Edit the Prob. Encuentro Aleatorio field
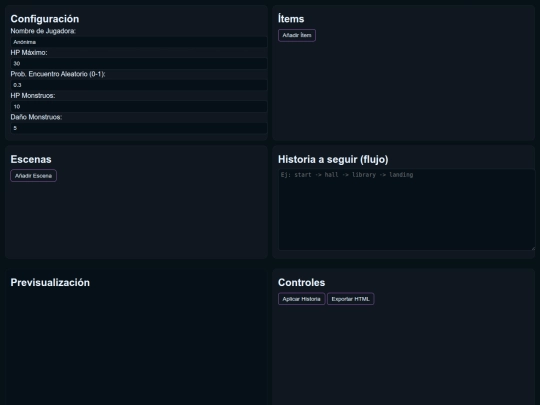The width and height of the screenshot is (540, 405). (139, 85)
